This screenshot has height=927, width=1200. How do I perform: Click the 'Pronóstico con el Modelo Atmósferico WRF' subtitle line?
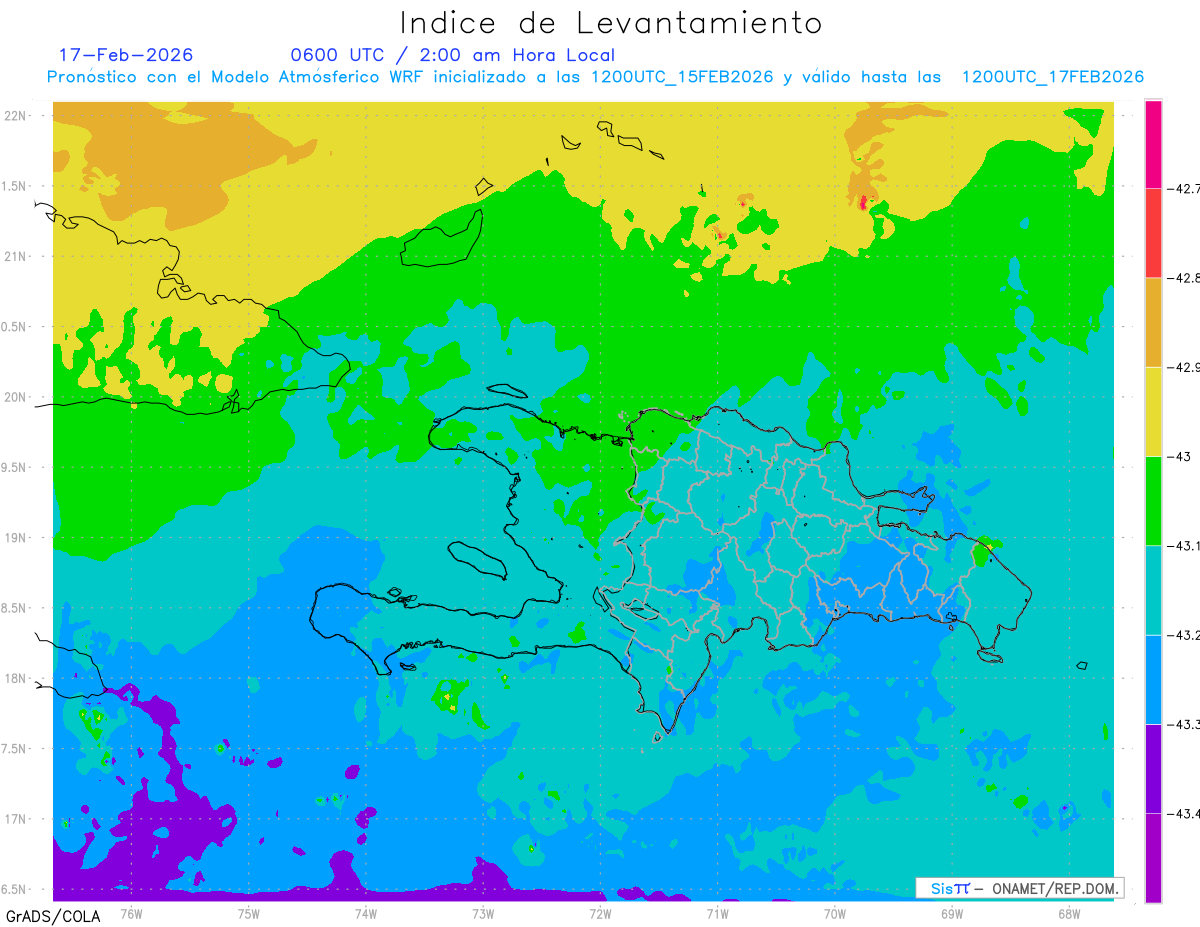595,77
